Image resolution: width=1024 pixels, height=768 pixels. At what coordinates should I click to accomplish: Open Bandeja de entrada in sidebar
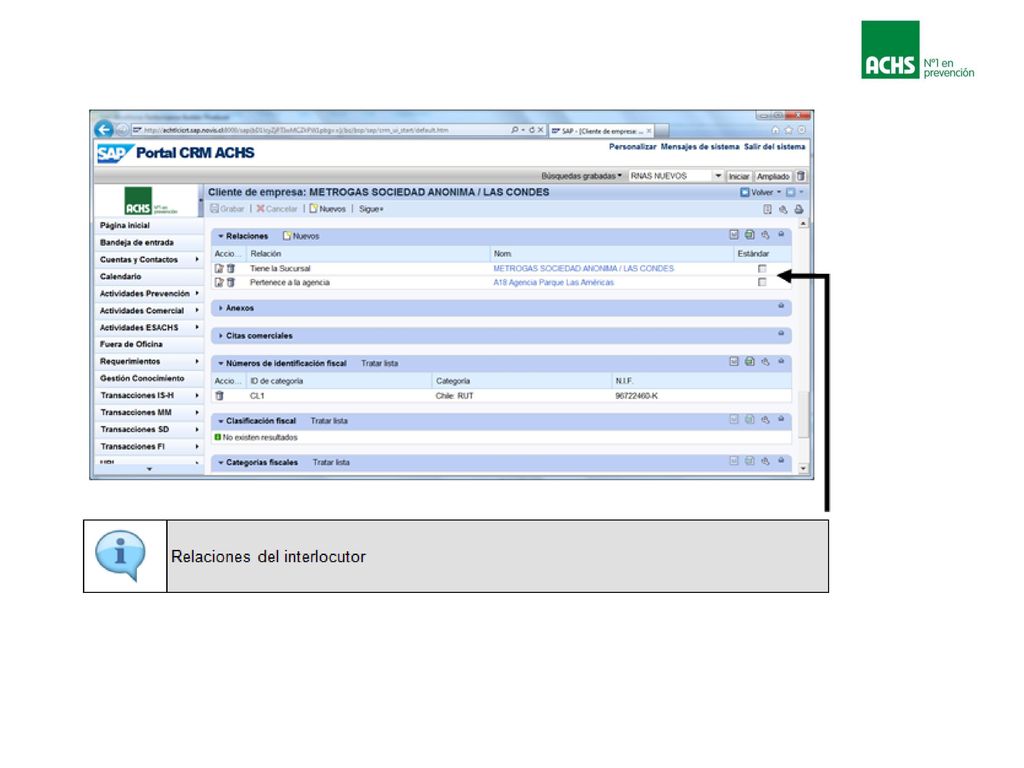click(x=149, y=243)
